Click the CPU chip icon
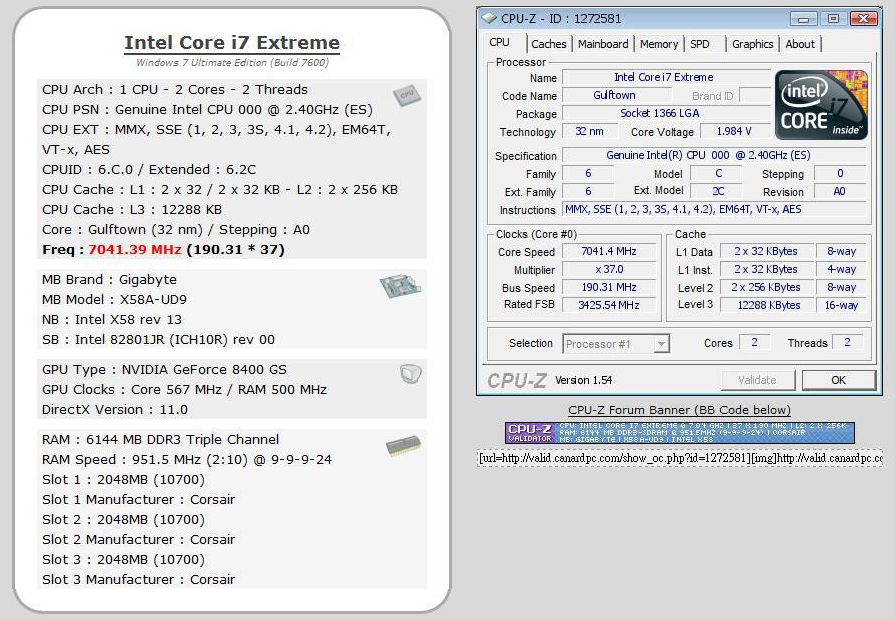Image resolution: width=895 pixels, height=620 pixels. [x=406, y=95]
